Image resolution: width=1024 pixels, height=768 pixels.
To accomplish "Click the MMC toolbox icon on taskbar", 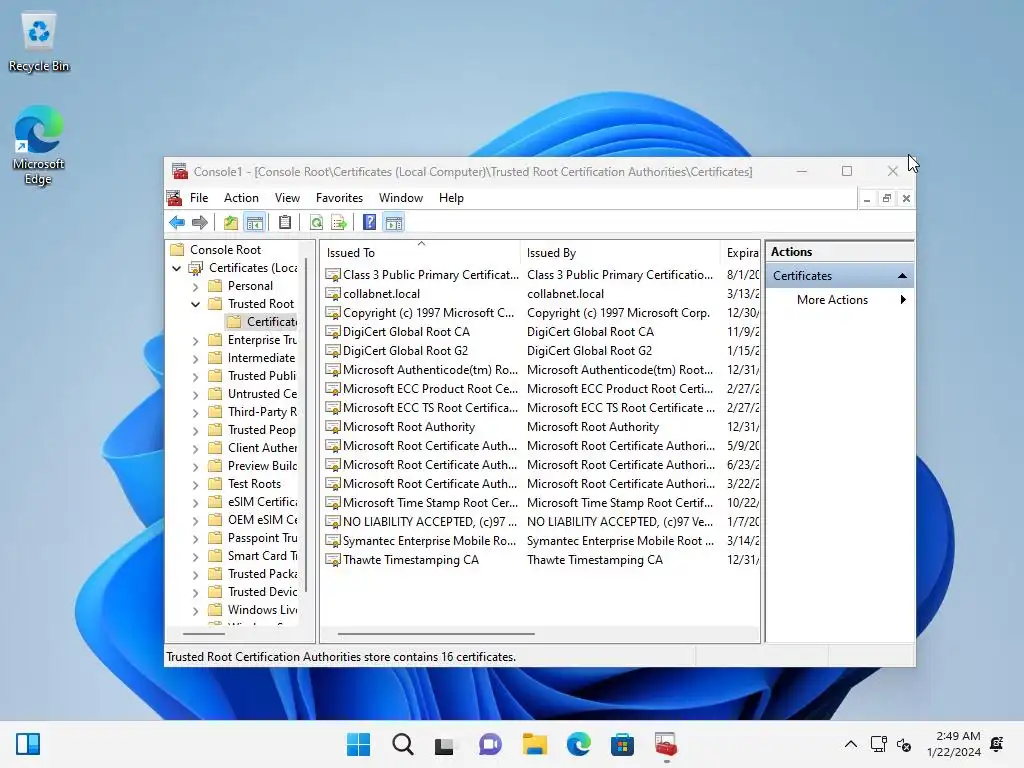I will [666, 744].
